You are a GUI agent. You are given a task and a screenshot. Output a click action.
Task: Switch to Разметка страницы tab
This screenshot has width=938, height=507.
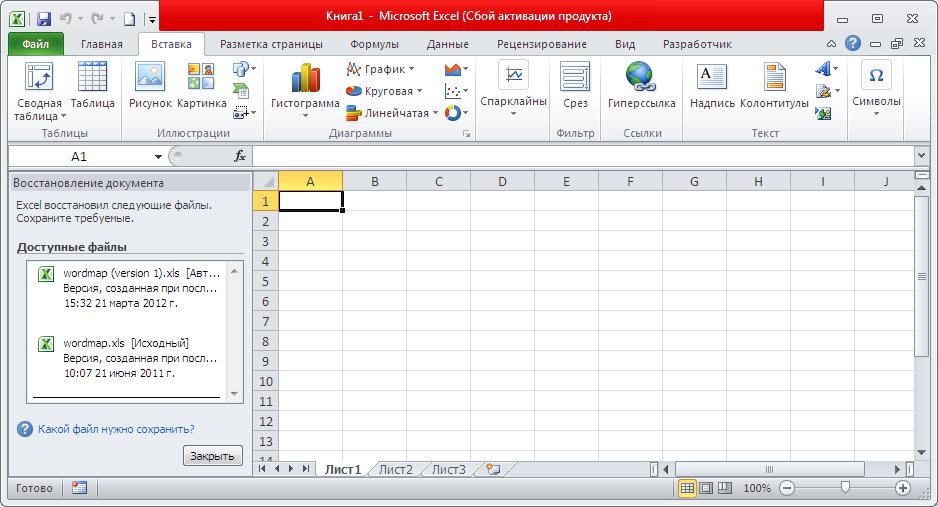tap(271, 44)
